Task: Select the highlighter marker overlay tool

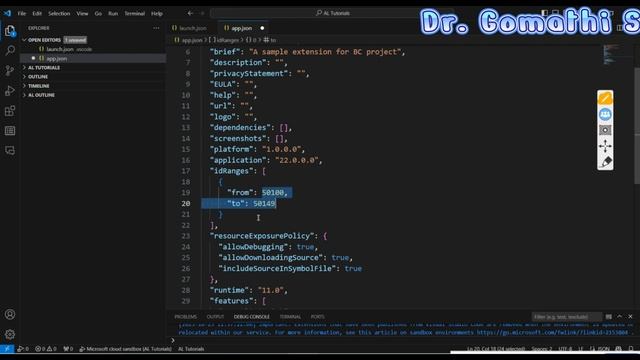Action: [605, 162]
